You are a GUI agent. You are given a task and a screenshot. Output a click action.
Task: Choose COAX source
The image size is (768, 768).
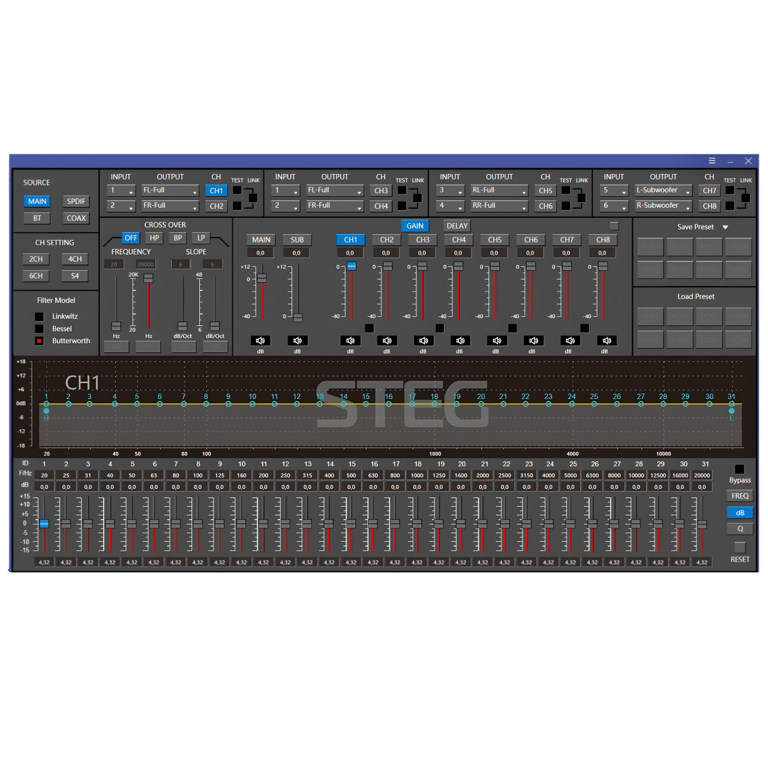76,218
